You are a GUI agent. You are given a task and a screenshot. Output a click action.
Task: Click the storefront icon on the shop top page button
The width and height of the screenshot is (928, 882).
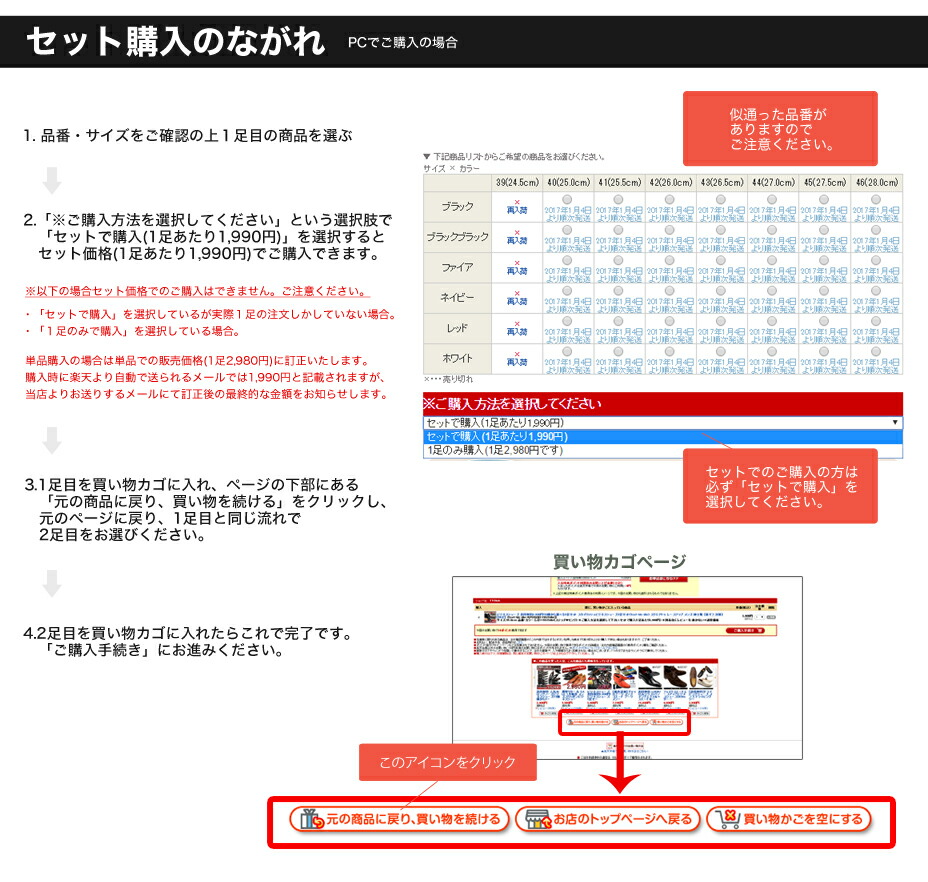539,818
